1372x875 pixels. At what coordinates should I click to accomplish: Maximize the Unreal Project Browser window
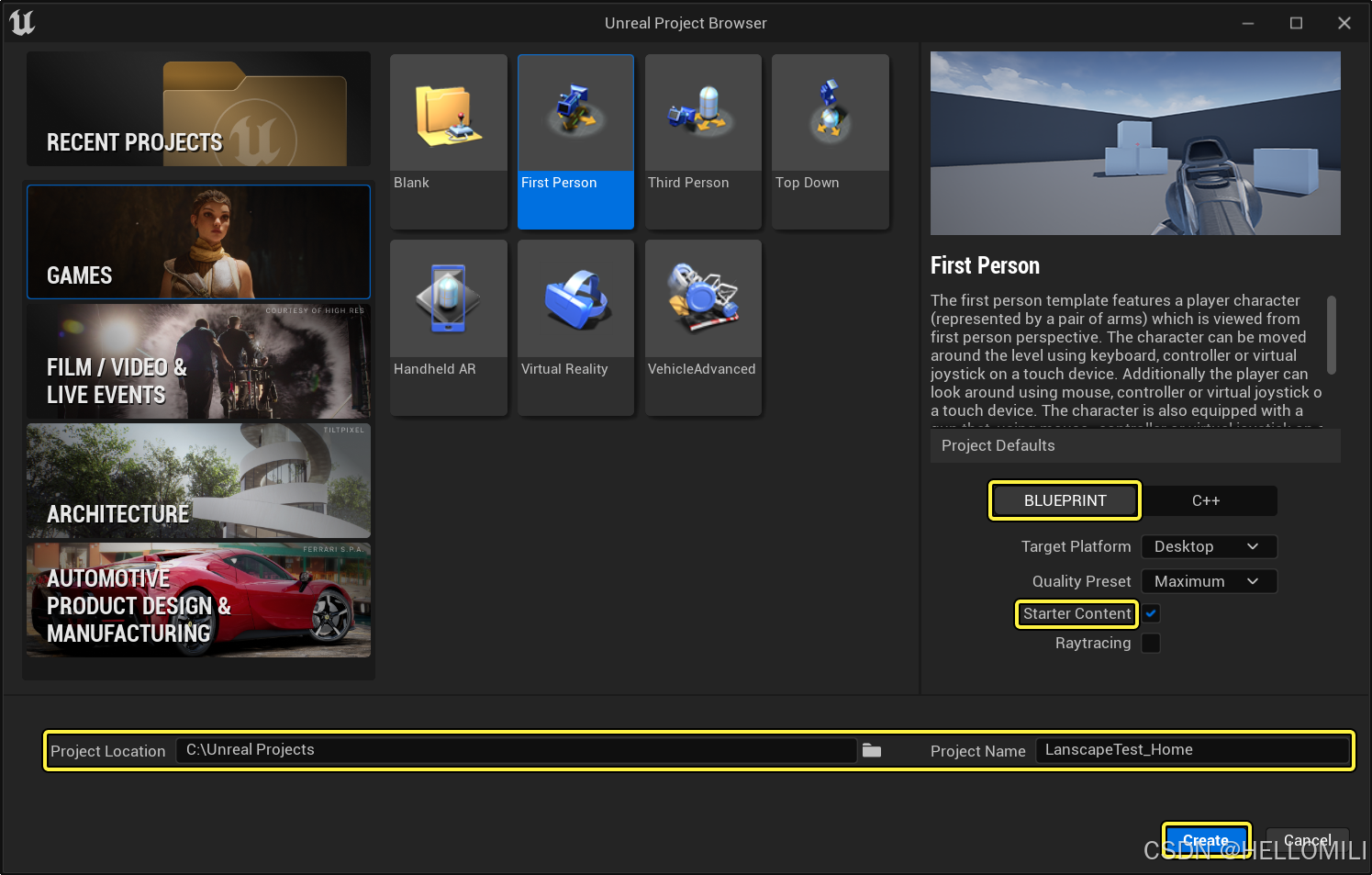tap(1296, 23)
